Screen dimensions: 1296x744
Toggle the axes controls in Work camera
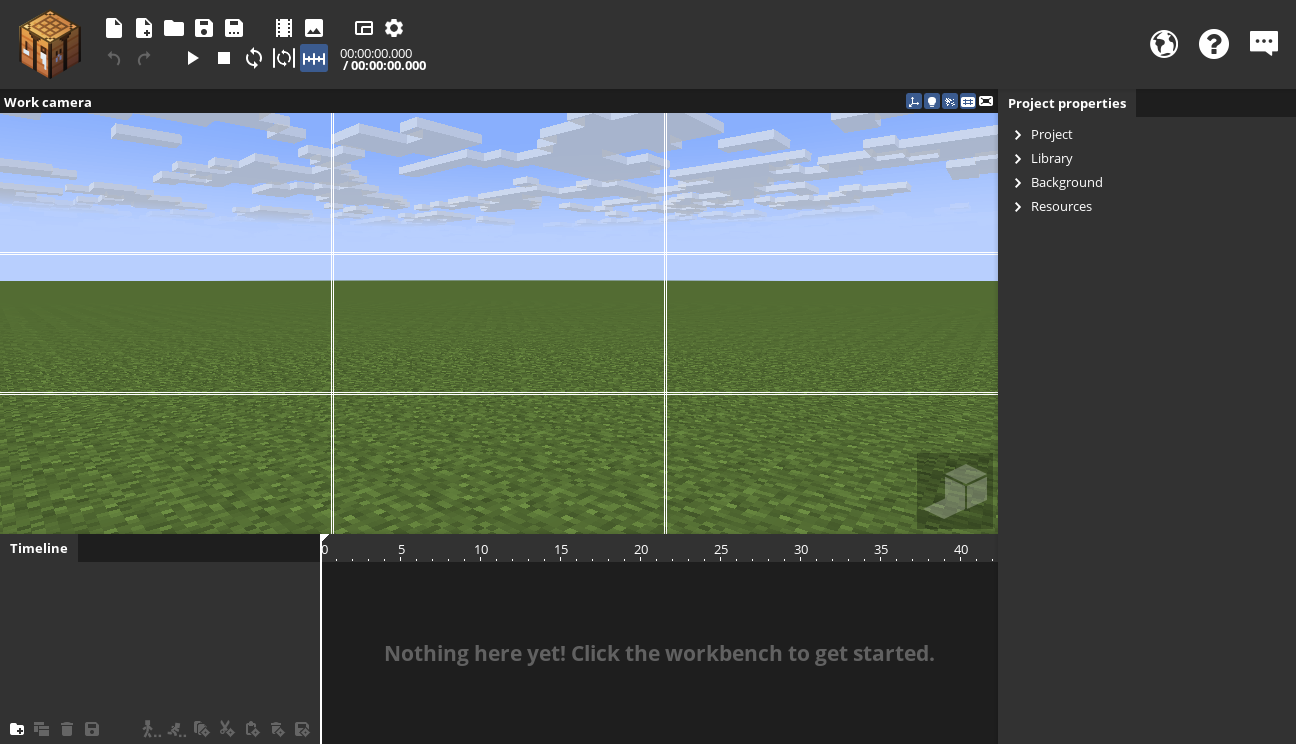(x=914, y=101)
